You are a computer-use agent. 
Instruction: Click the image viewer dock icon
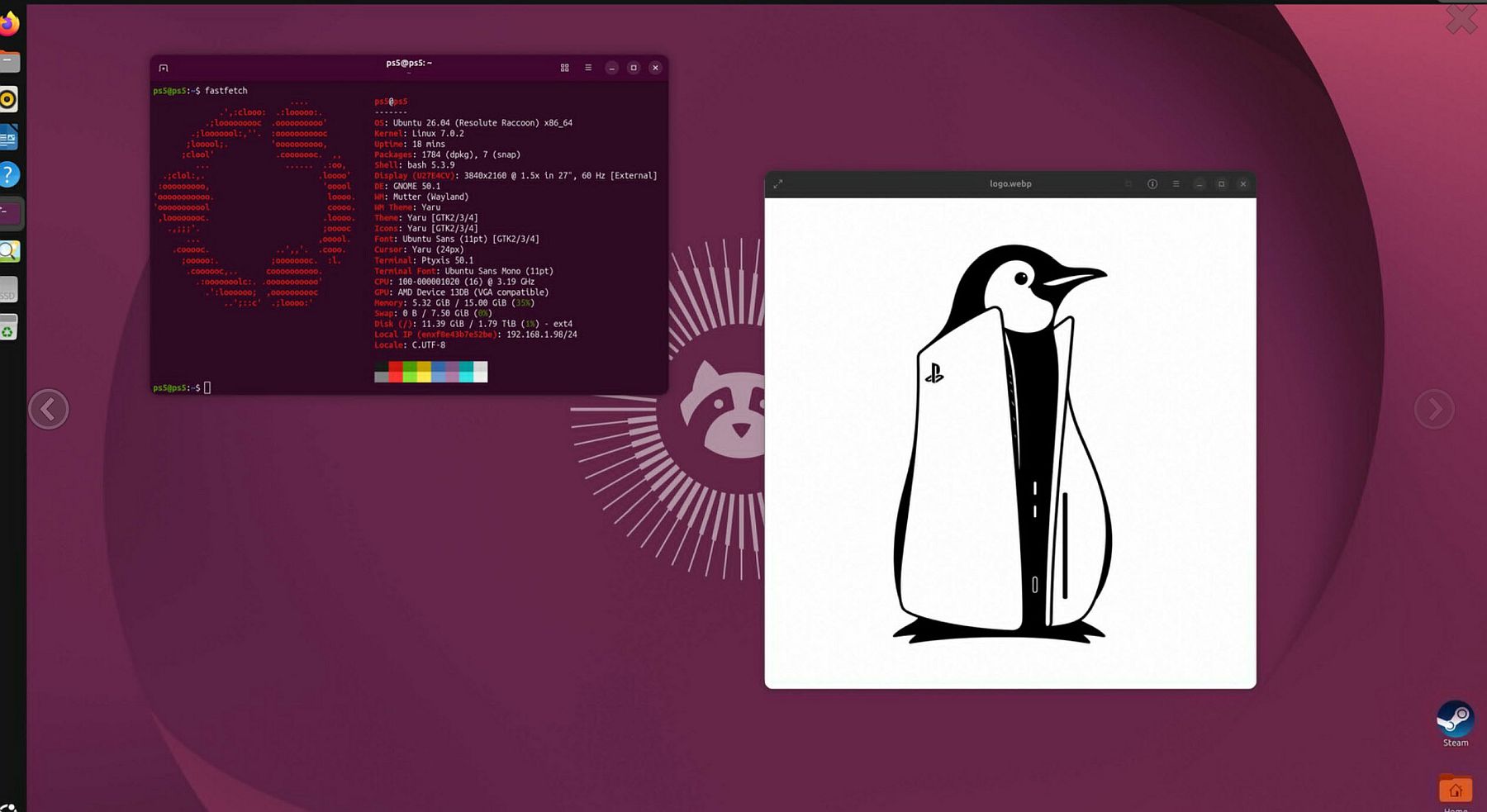(x=8, y=251)
